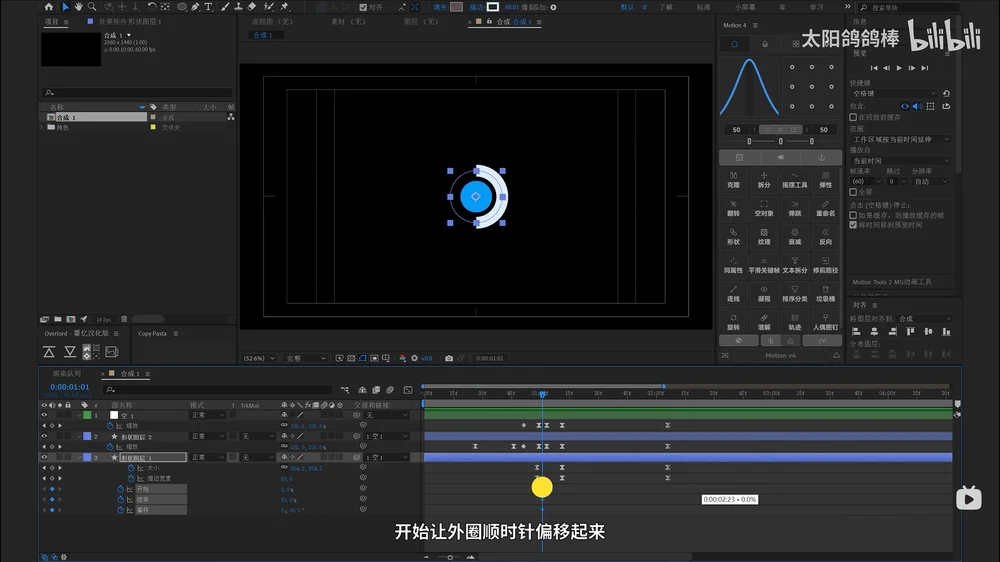
Task: Toggle 如果缓存 play cached frames checkbox
Action: (x=853, y=216)
